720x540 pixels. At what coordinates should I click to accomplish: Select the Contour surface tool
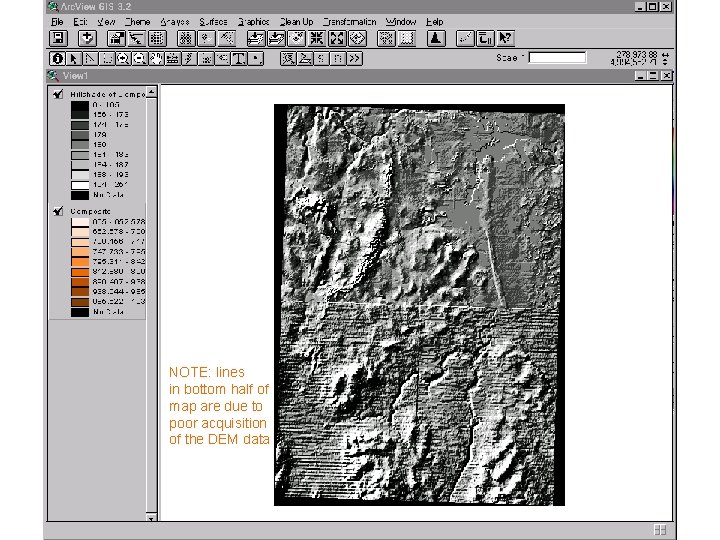288,59
